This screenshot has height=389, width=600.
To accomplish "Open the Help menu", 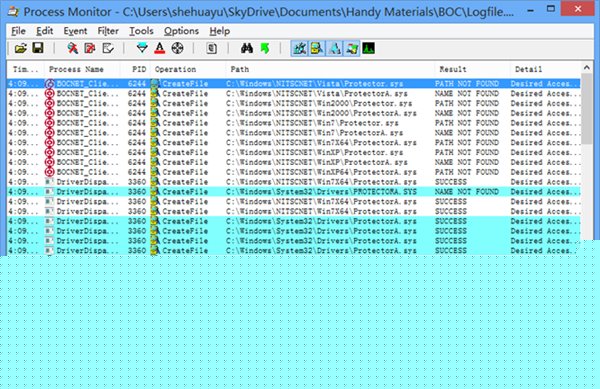I will [219, 31].
